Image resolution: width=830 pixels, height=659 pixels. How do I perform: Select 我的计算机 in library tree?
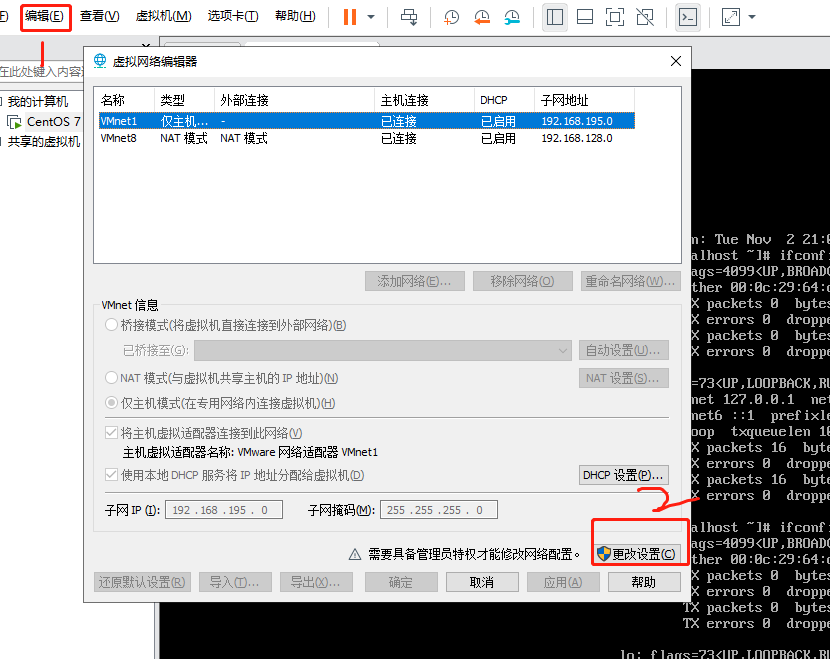click(x=37, y=101)
